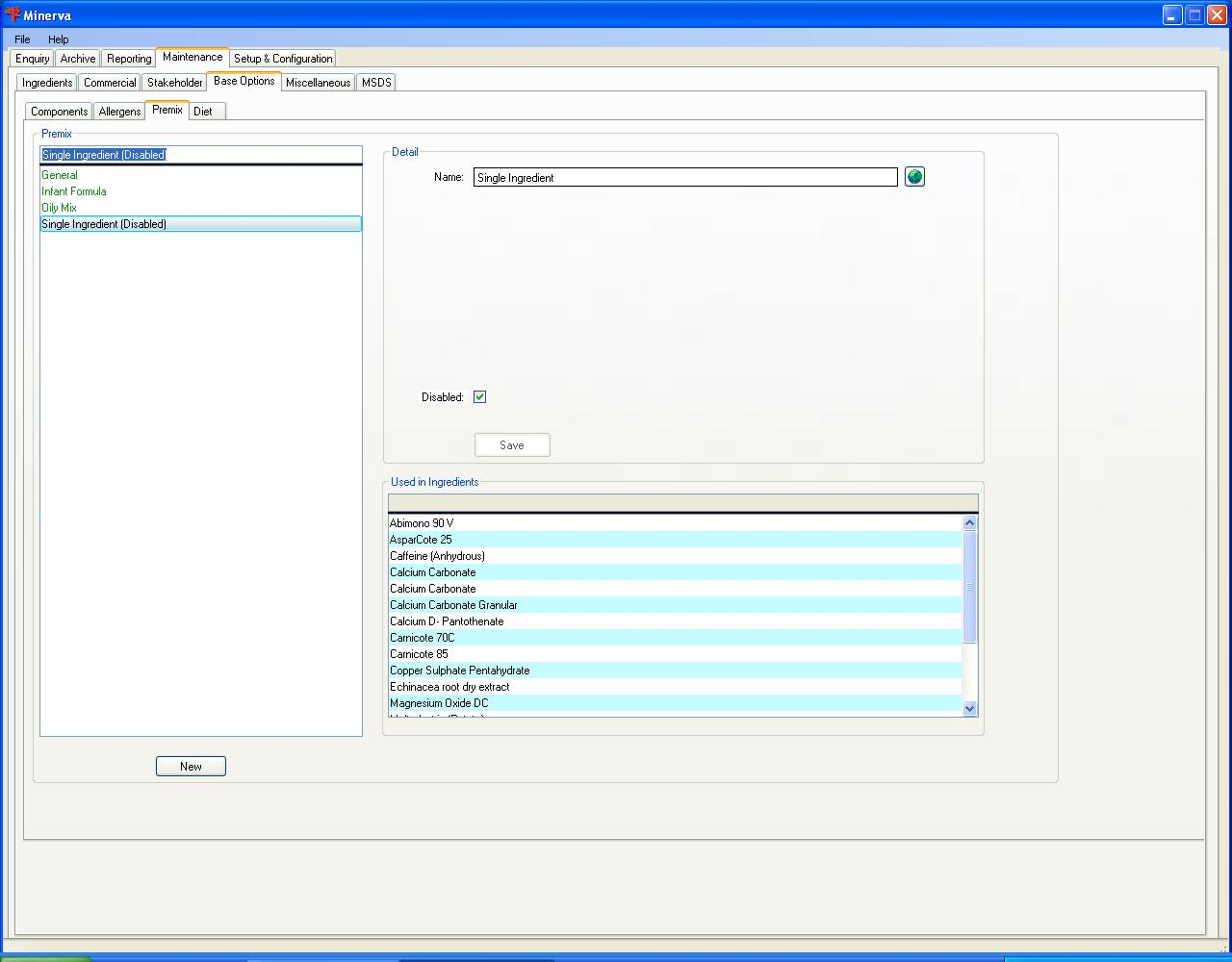Click the Save button

coord(512,444)
